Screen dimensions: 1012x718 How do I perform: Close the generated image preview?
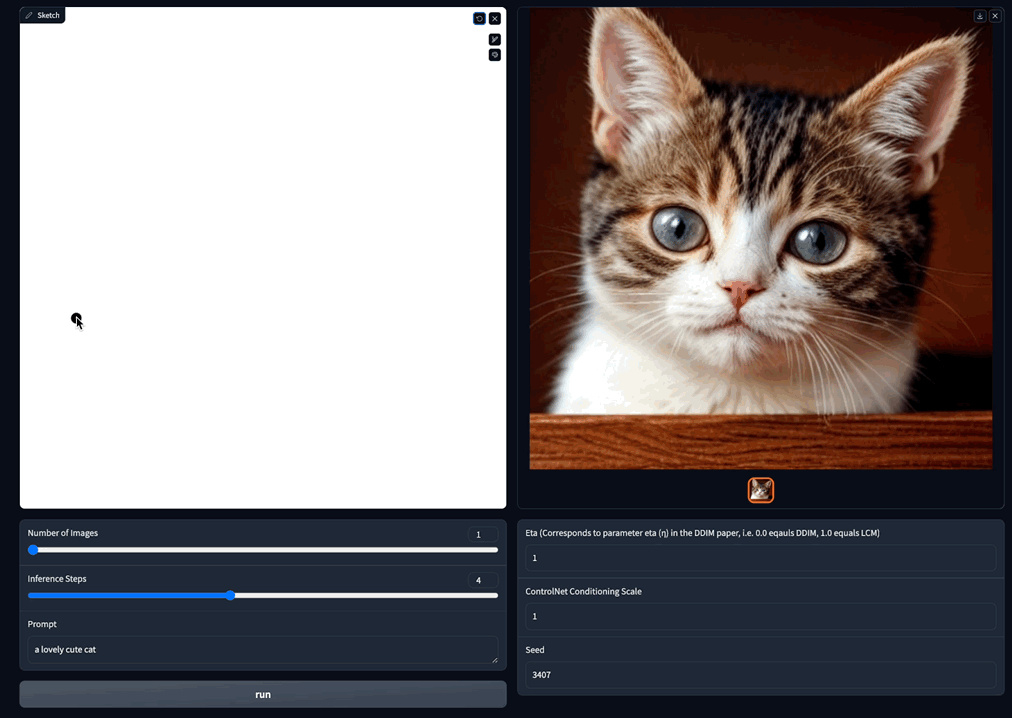[x=995, y=16]
